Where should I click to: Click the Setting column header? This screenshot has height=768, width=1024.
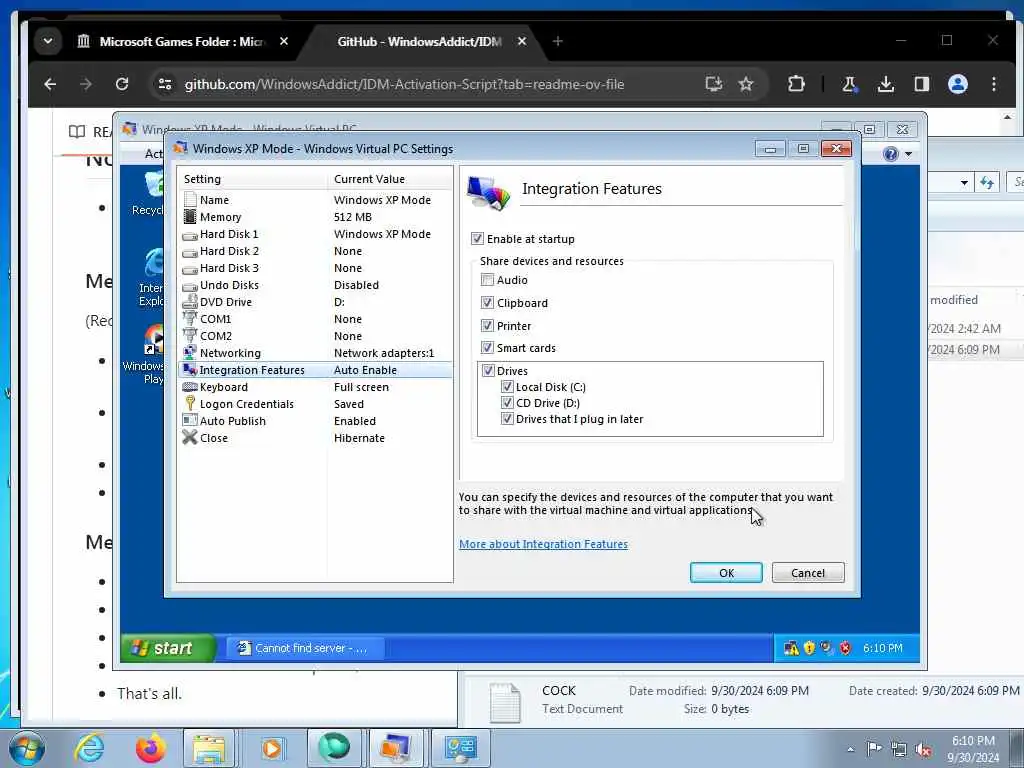[251, 179]
